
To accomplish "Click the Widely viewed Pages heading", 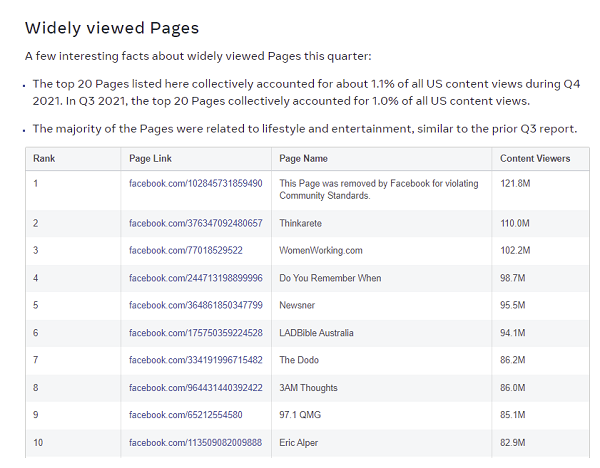I will 112,28.
